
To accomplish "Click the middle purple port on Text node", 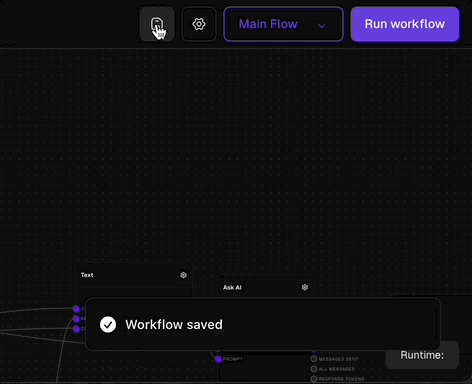I will pos(76,319).
